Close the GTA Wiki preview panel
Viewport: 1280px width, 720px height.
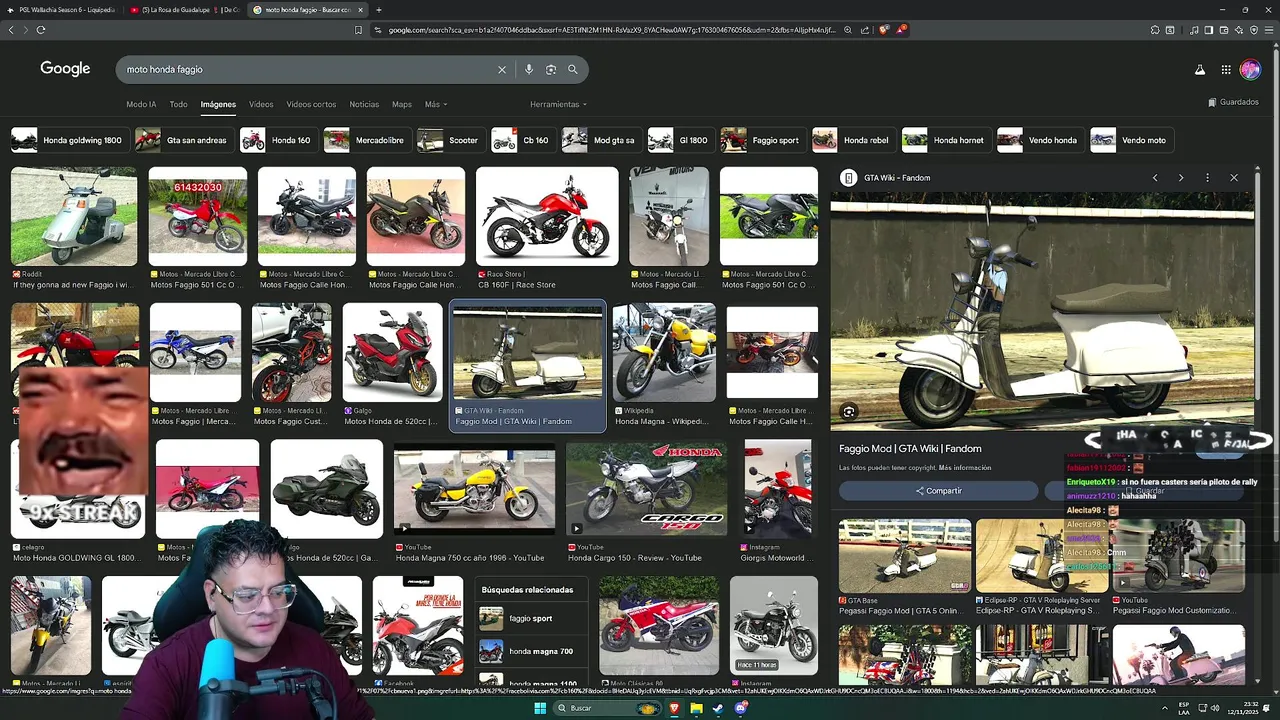(x=1234, y=178)
